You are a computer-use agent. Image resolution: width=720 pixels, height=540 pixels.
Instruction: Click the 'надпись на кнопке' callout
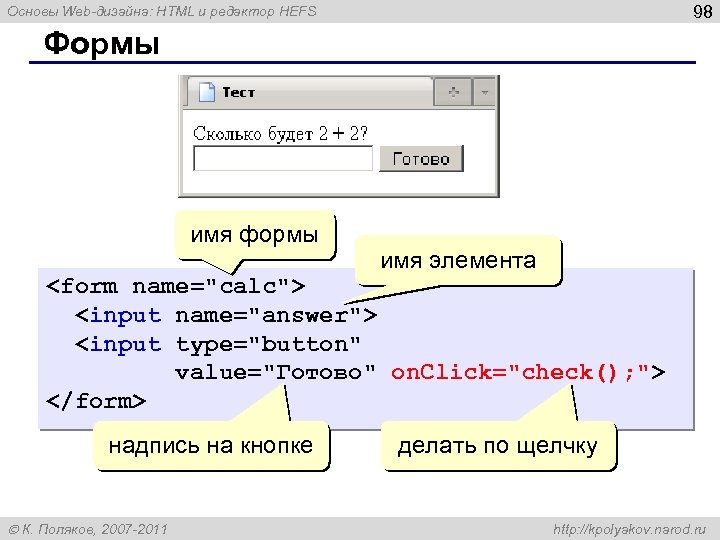[211, 446]
